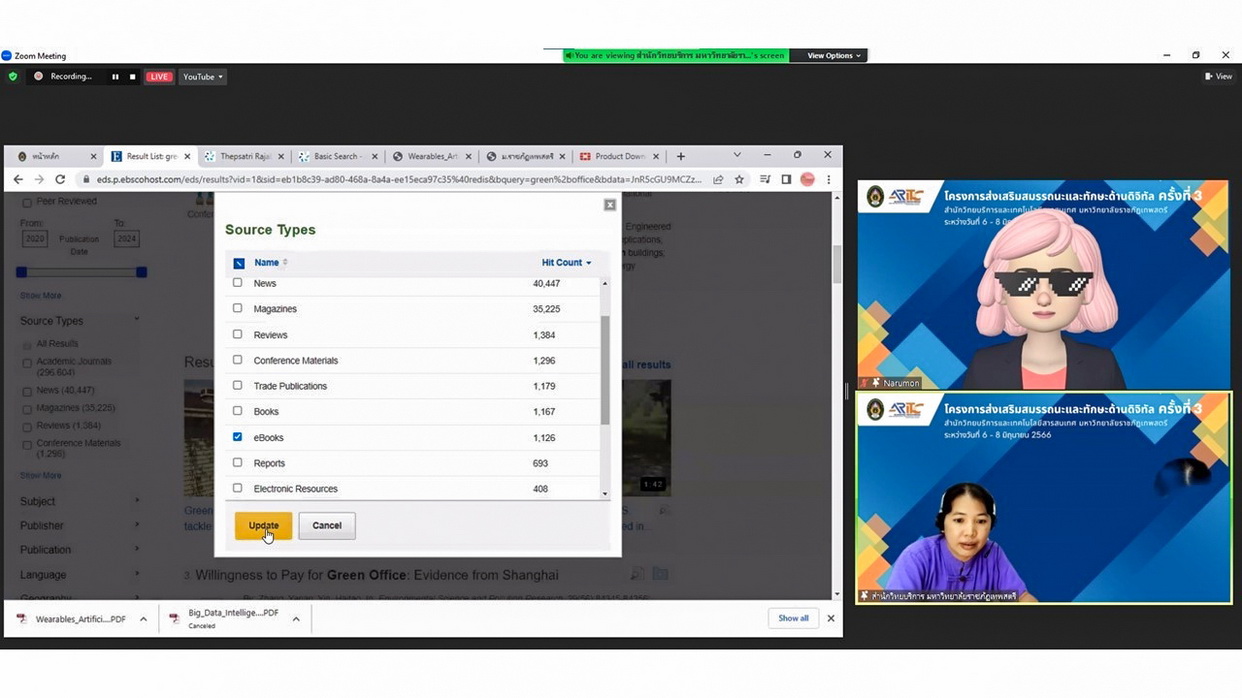Open the YouTube live dropdown in Zoom
This screenshot has height=698, width=1242.
(202, 77)
